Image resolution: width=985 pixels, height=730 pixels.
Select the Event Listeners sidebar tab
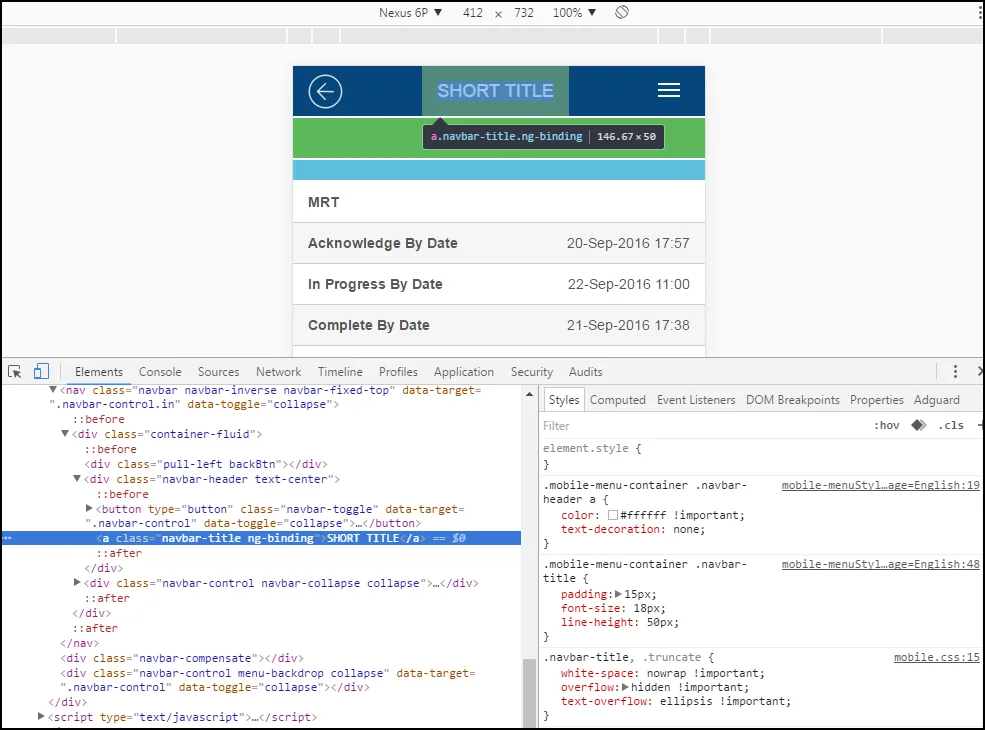(x=696, y=400)
